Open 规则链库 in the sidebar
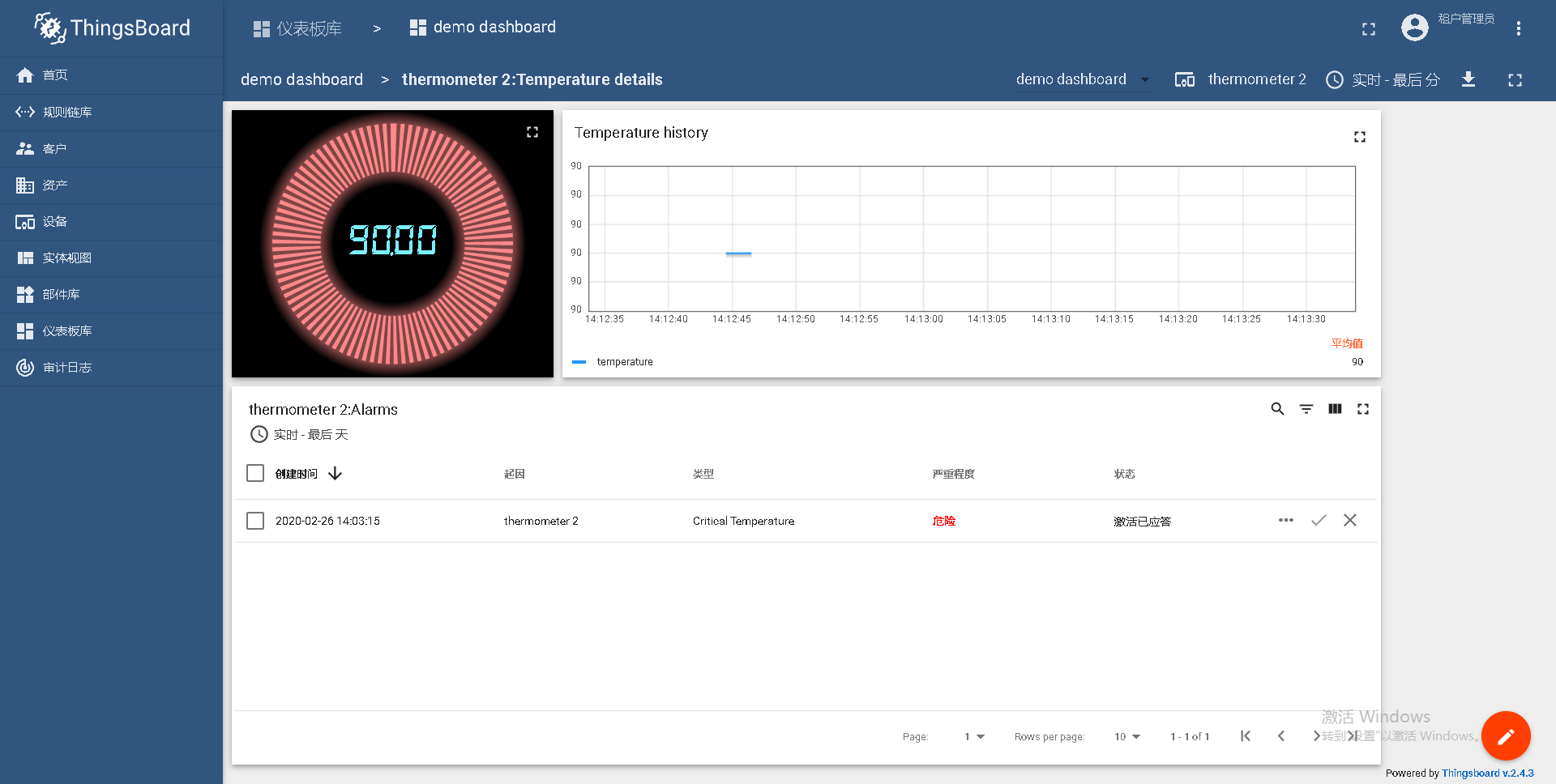This screenshot has height=784, width=1556. 111,112
